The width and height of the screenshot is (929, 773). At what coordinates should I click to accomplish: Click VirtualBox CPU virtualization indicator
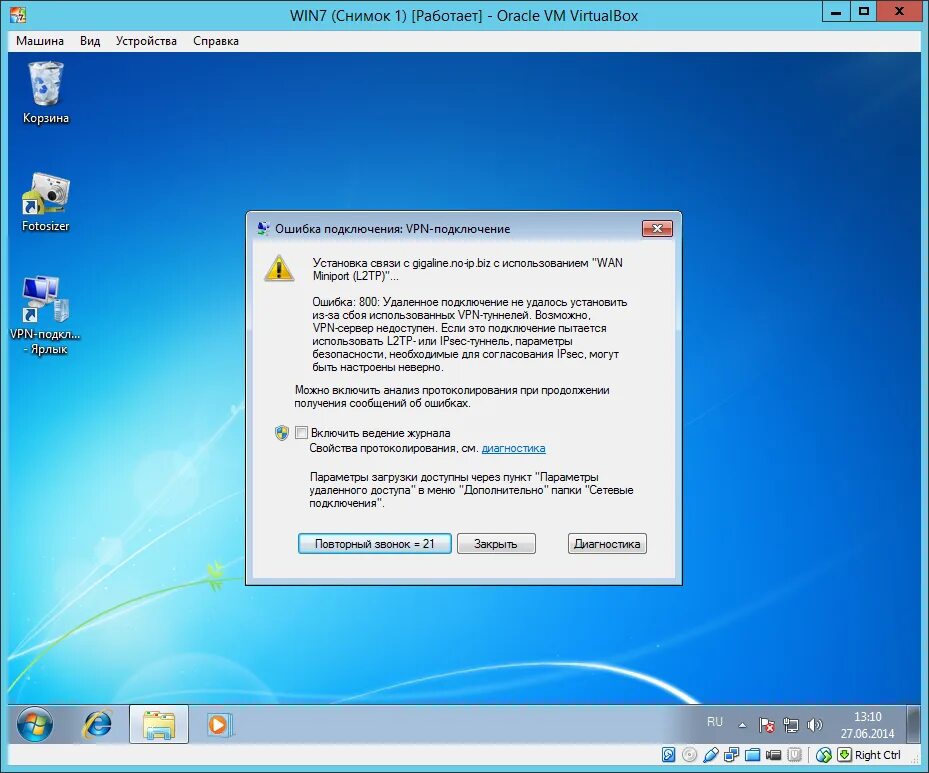(x=795, y=755)
